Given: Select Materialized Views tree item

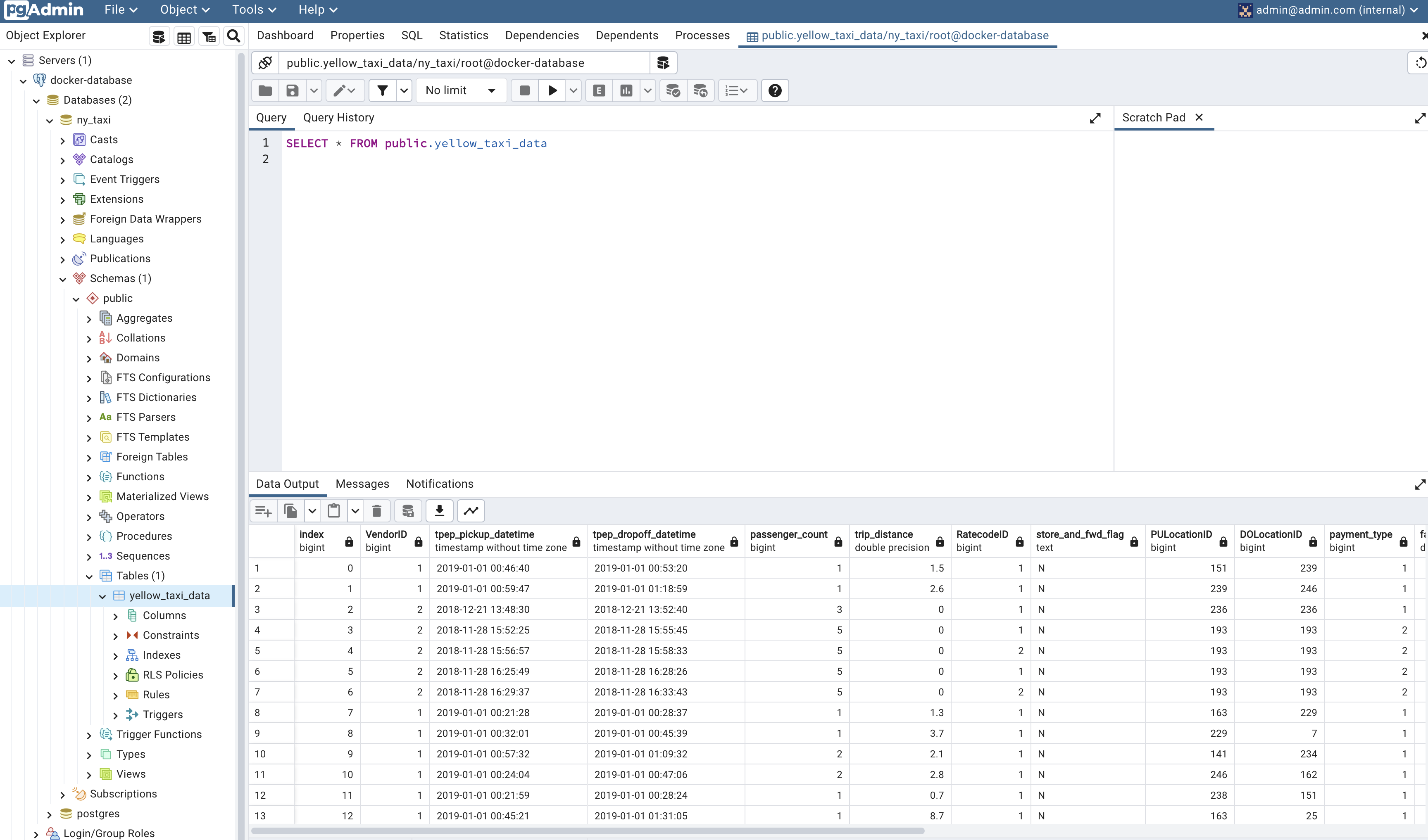Looking at the screenshot, I should pos(162,497).
